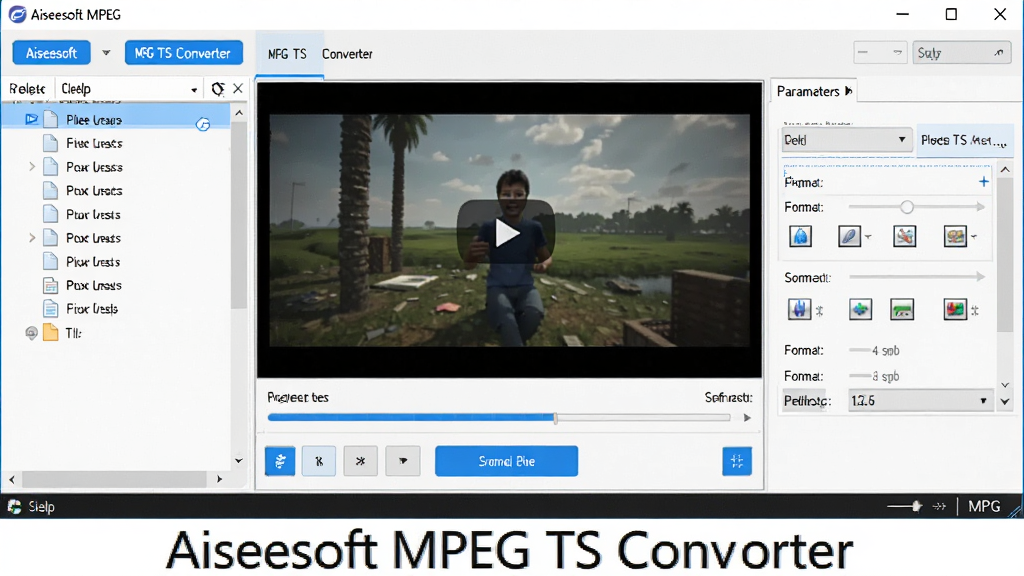Click the Ploes TS Met... button
1024x576 pixels.
965,140
